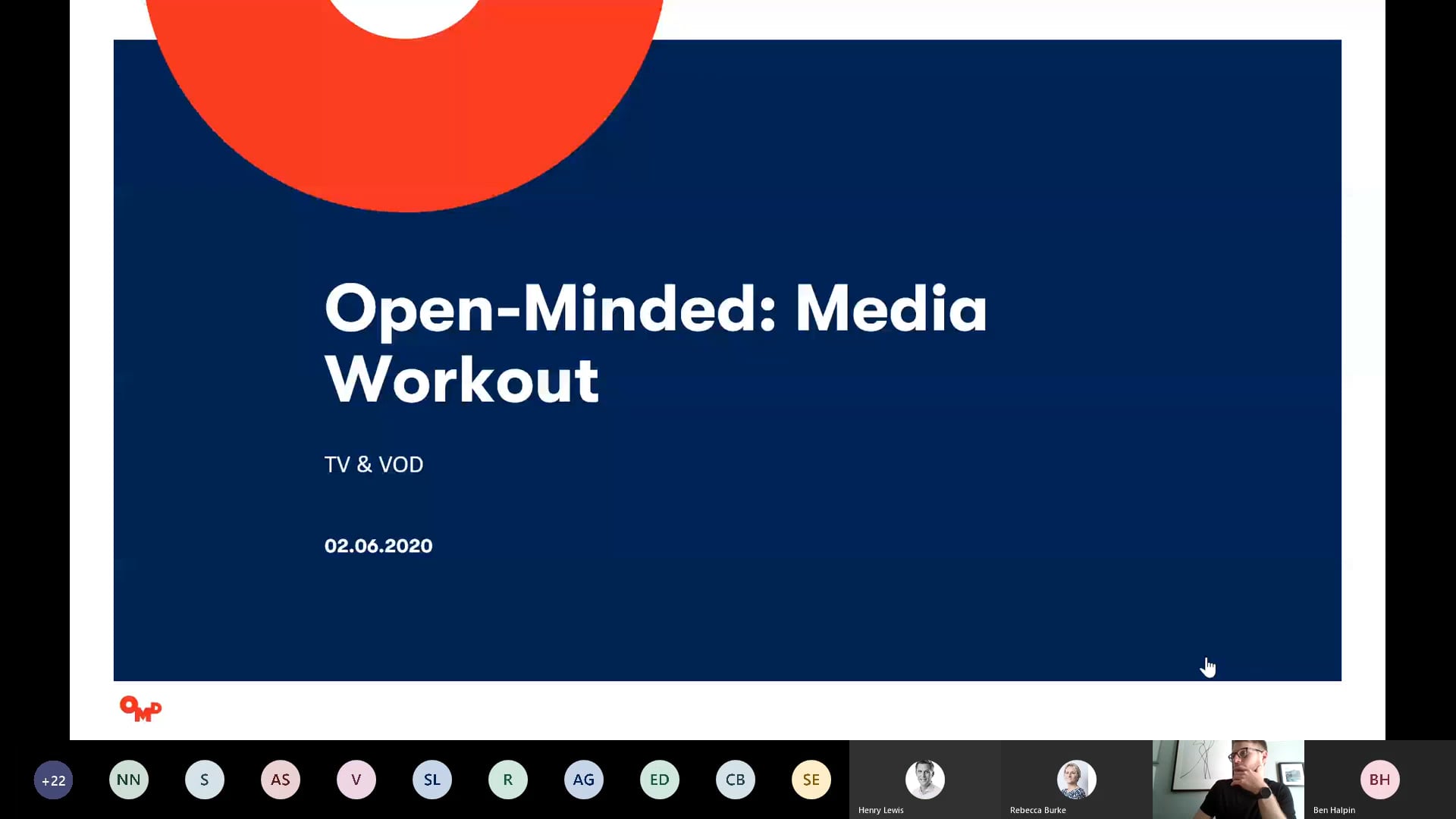Open the presenter's live camera feed
1456x819 pixels.
click(x=1227, y=779)
